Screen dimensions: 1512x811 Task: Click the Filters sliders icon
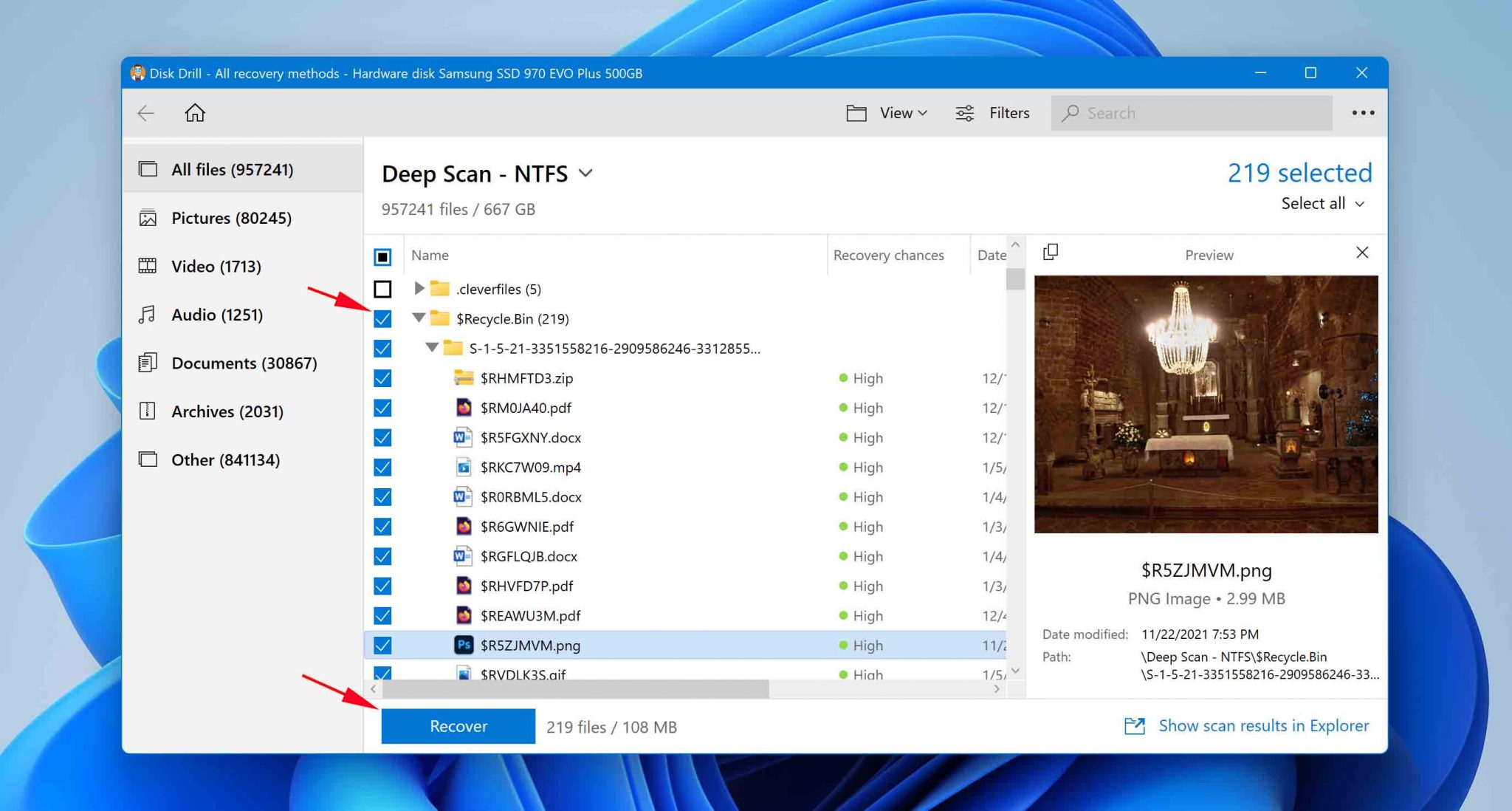964,113
